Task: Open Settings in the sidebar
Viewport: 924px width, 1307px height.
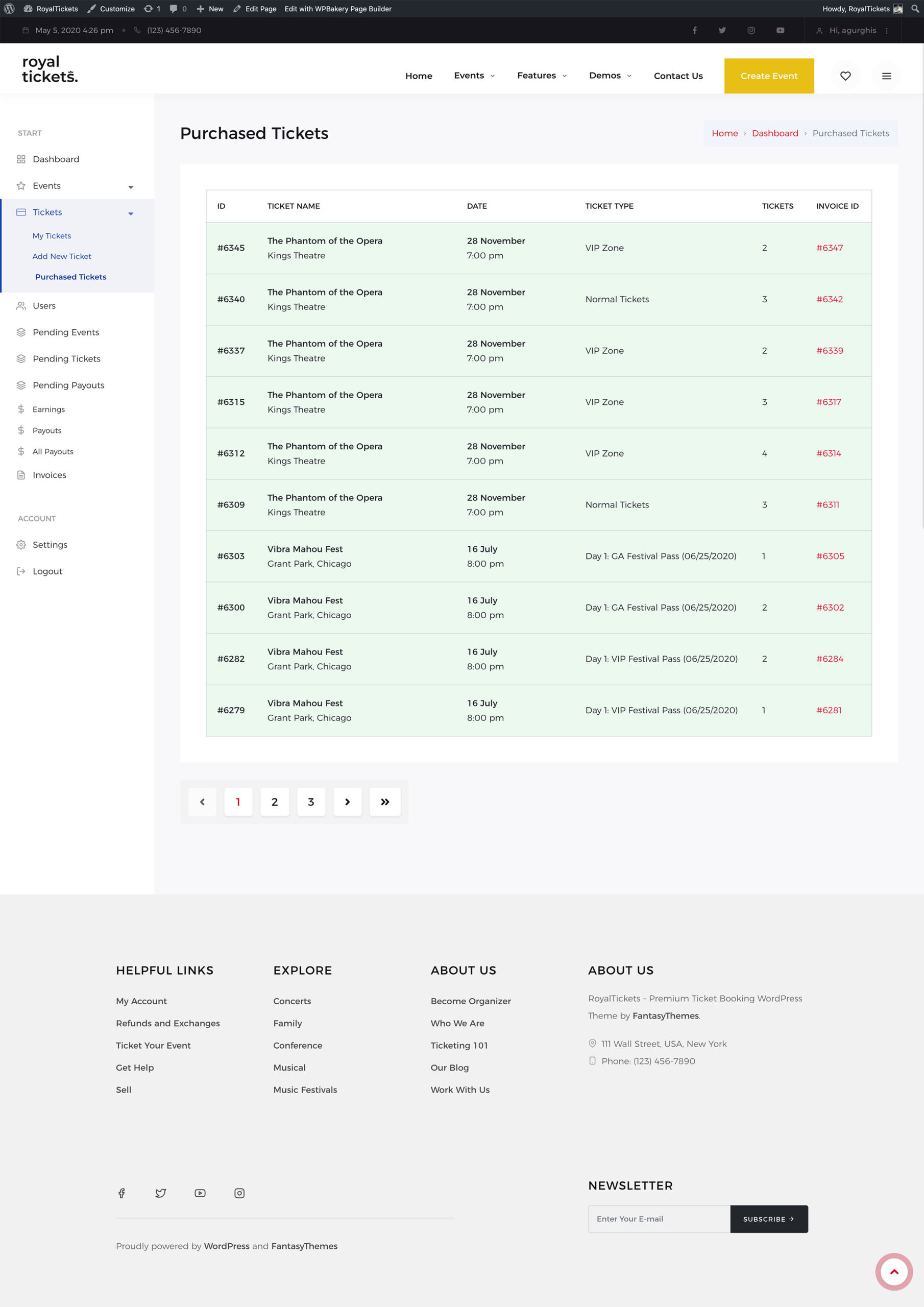Action: pyautogui.click(x=50, y=545)
